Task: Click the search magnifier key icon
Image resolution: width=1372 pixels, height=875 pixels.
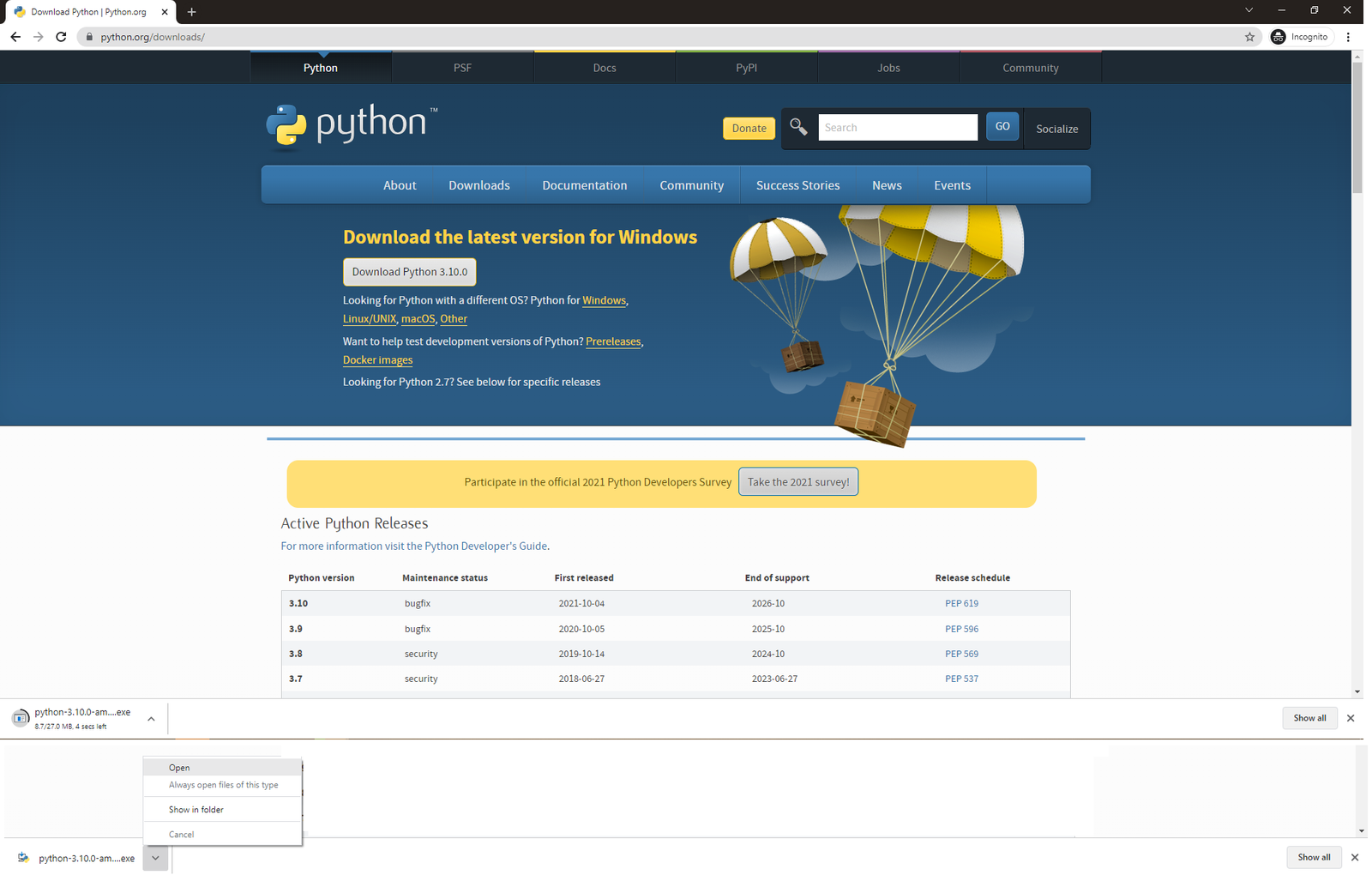Action: point(797,126)
